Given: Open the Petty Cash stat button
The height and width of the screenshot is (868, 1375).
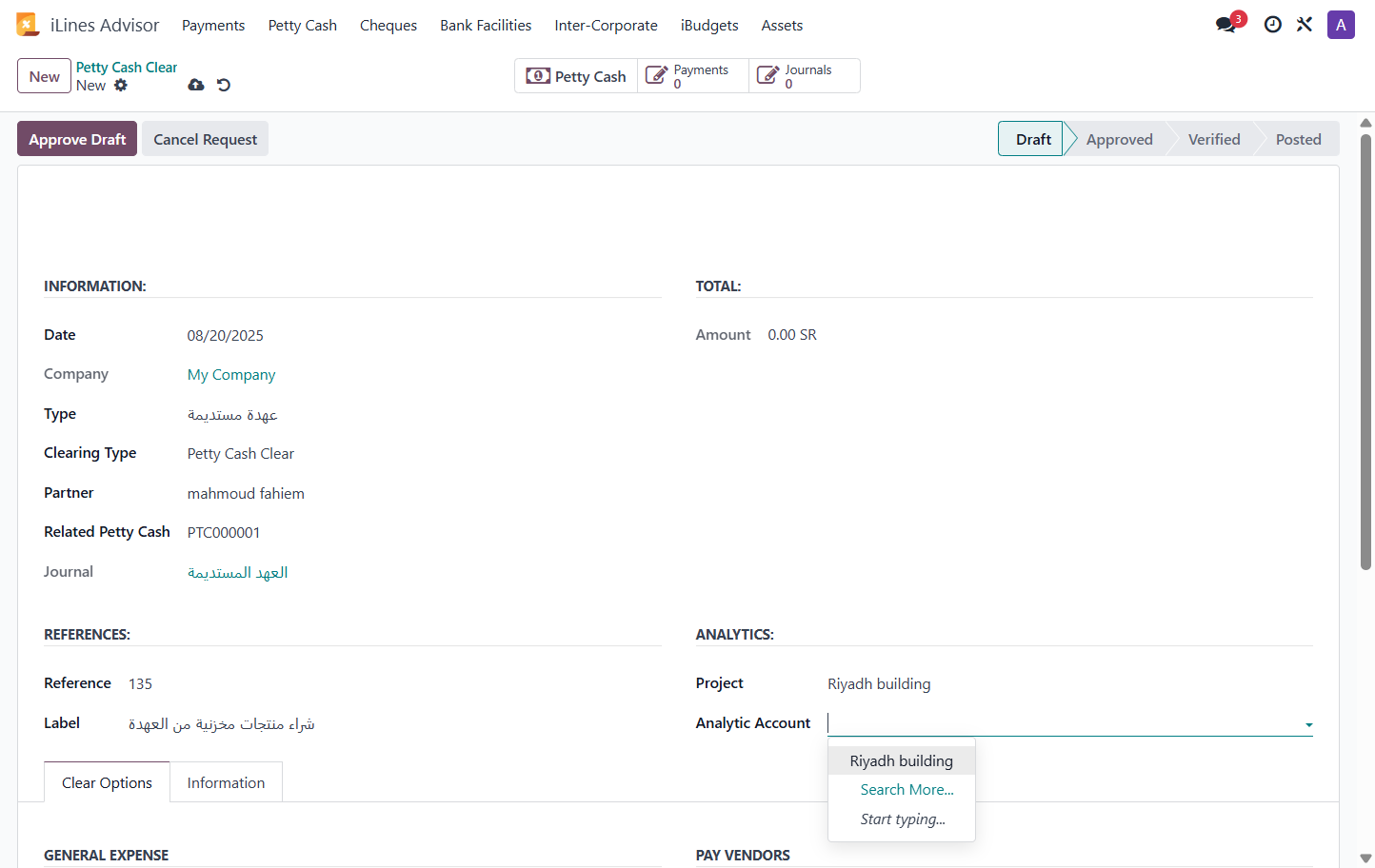Looking at the screenshot, I should (x=576, y=76).
